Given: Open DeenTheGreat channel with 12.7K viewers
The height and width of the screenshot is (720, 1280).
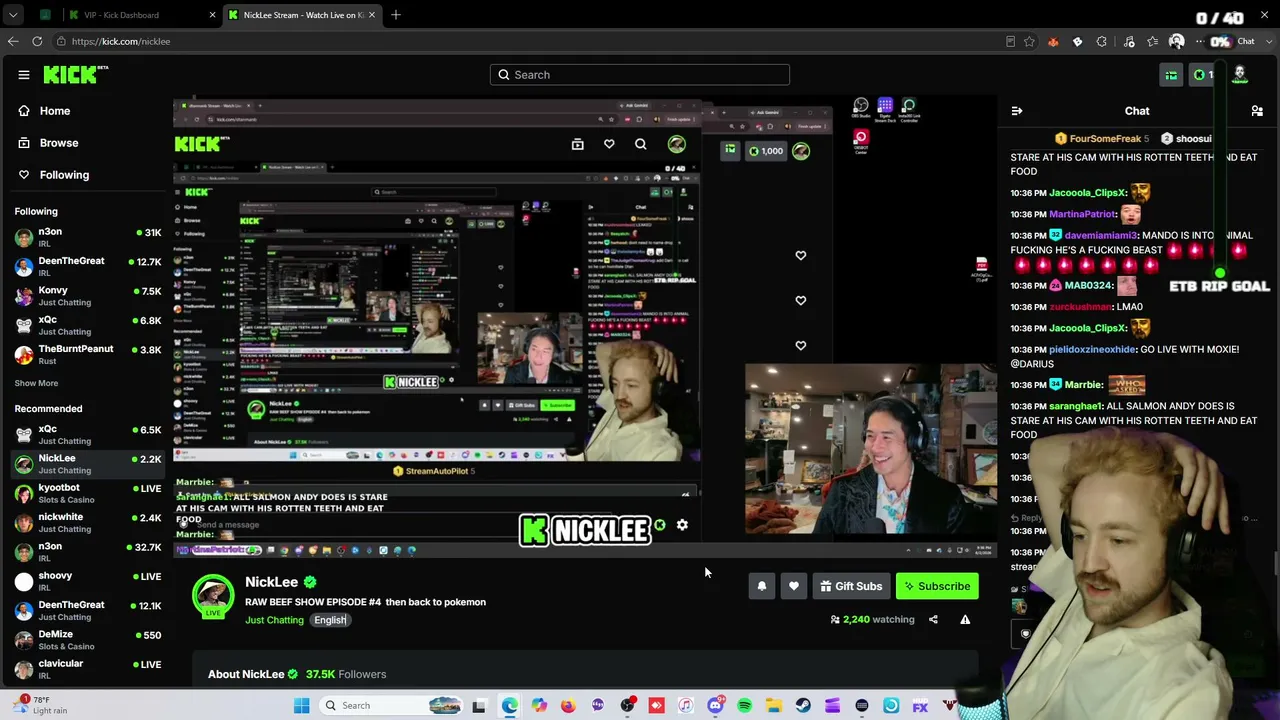Looking at the screenshot, I should (x=88, y=267).
